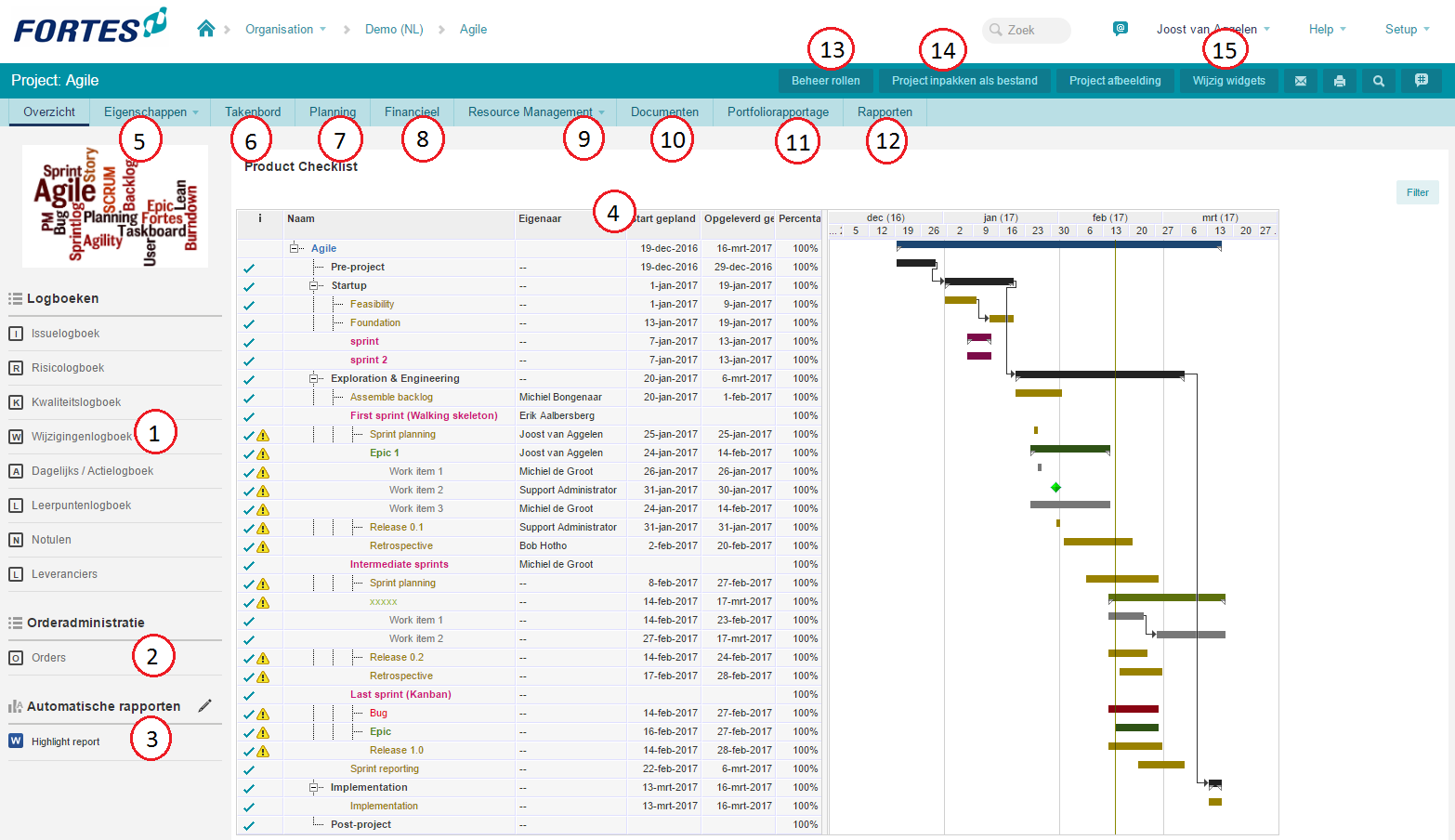Open the Demo (NL) breadcrumb link
The image size is (1455, 840).
tap(394, 29)
